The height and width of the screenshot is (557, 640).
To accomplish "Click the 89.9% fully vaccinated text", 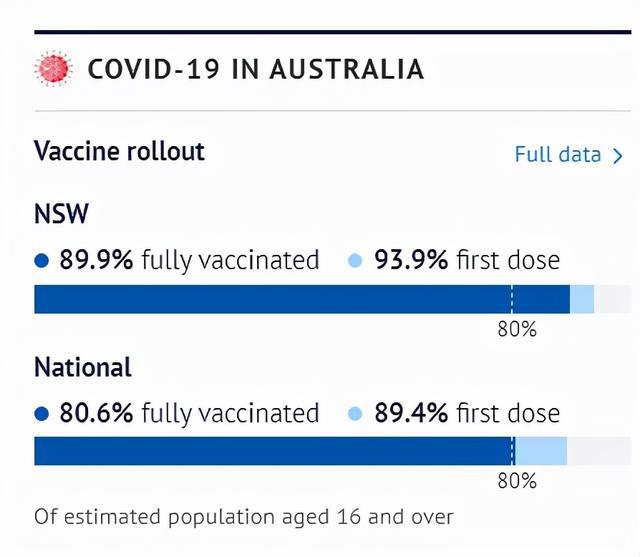I will point(189,260).
